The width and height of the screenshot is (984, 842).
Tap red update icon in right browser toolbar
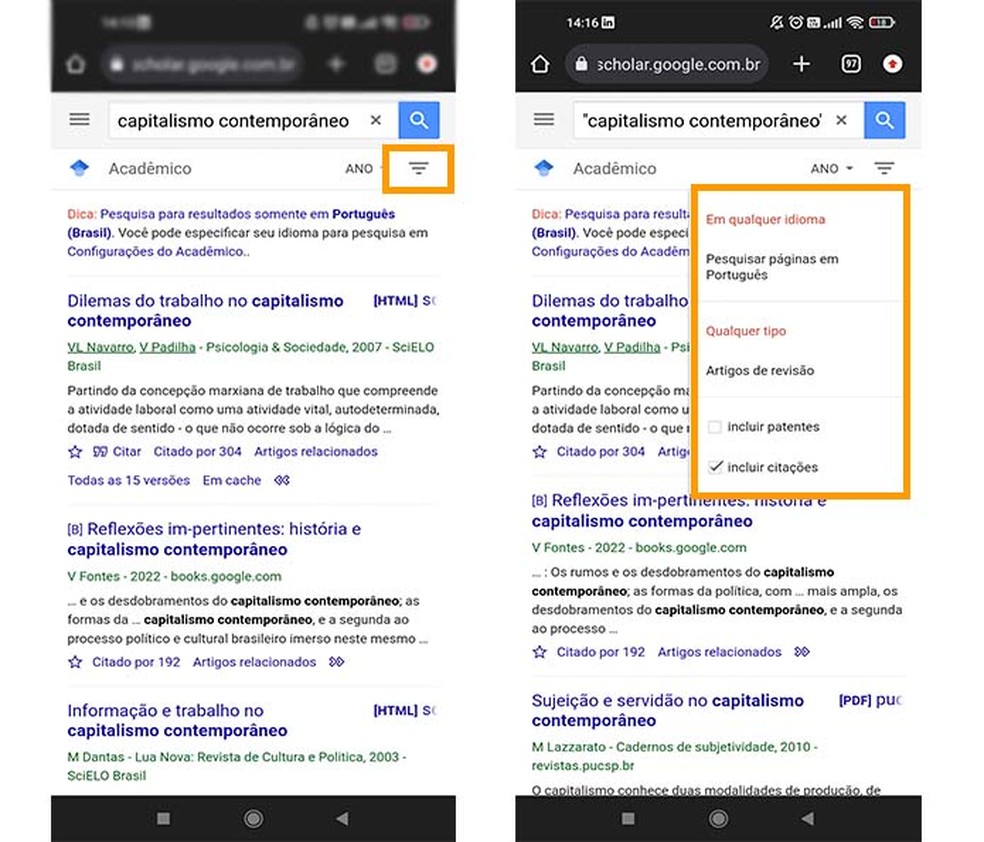point(892,64)
